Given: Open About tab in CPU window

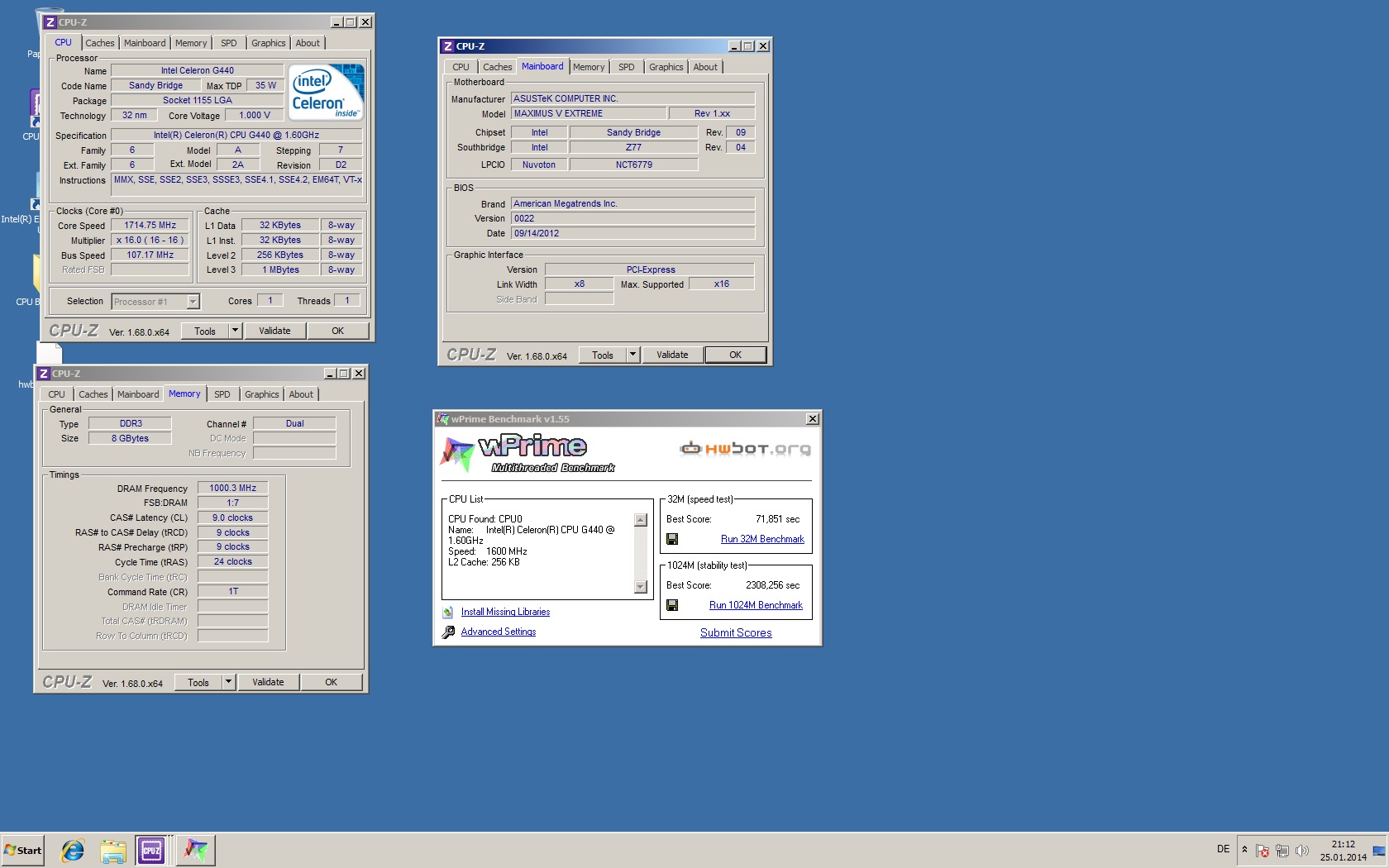Looking at the screenshot, I should click(x=308, y=43).
